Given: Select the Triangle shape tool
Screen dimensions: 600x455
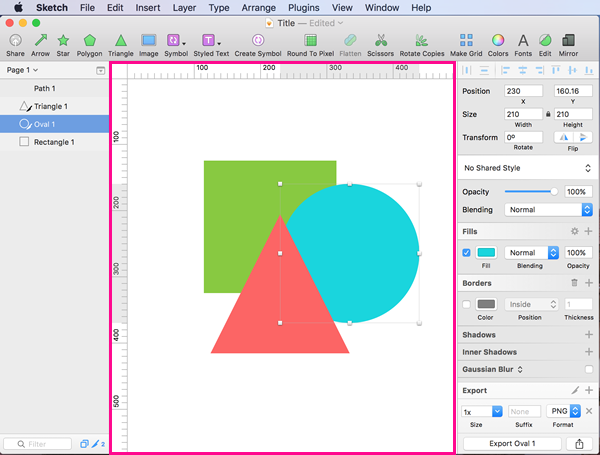Looking at the screenshot, I should tap(121, 41).
